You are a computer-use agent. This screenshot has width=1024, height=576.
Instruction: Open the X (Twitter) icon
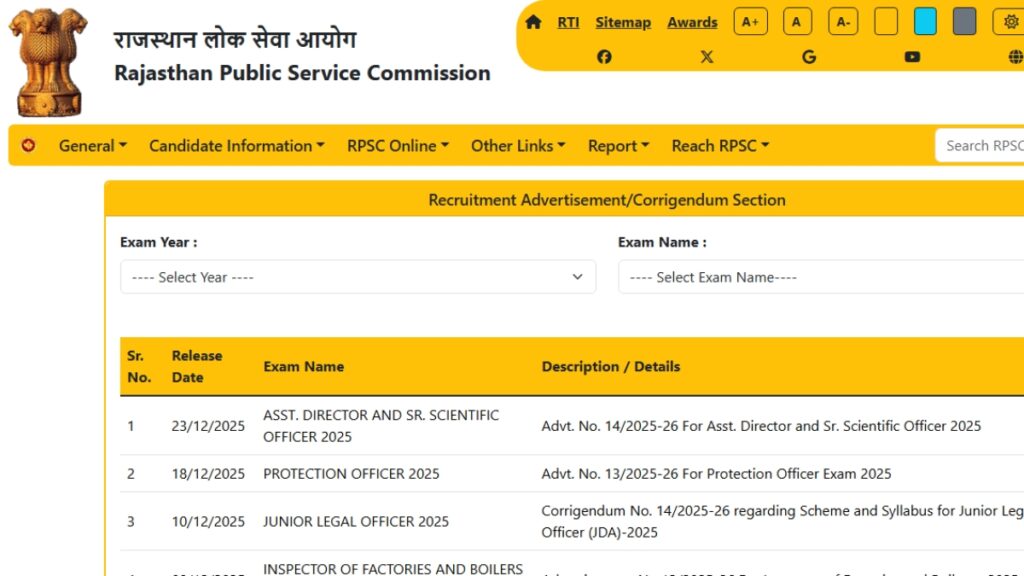pos(707,57)
